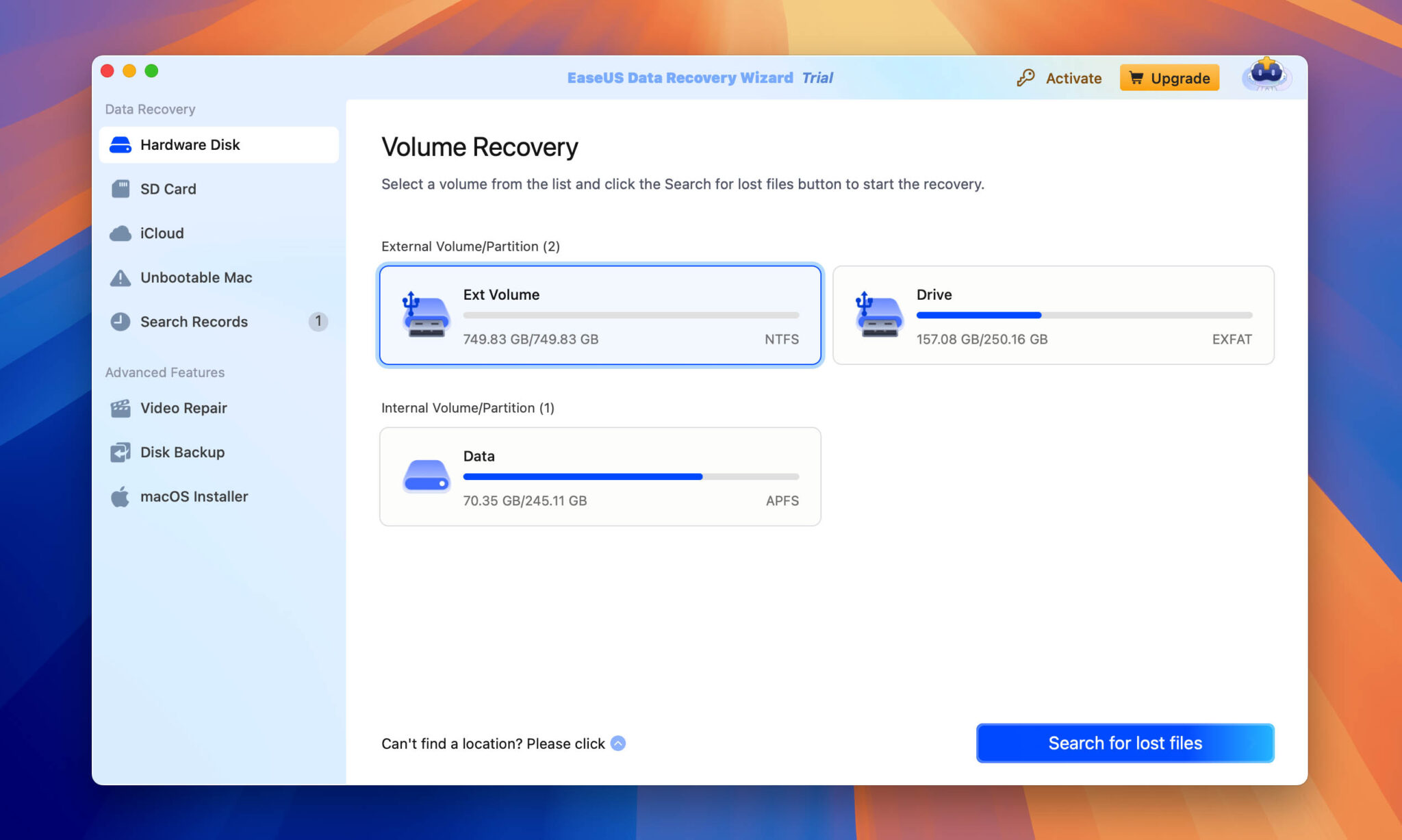
Task: Click the user avatar icon
Action: 1266,75
